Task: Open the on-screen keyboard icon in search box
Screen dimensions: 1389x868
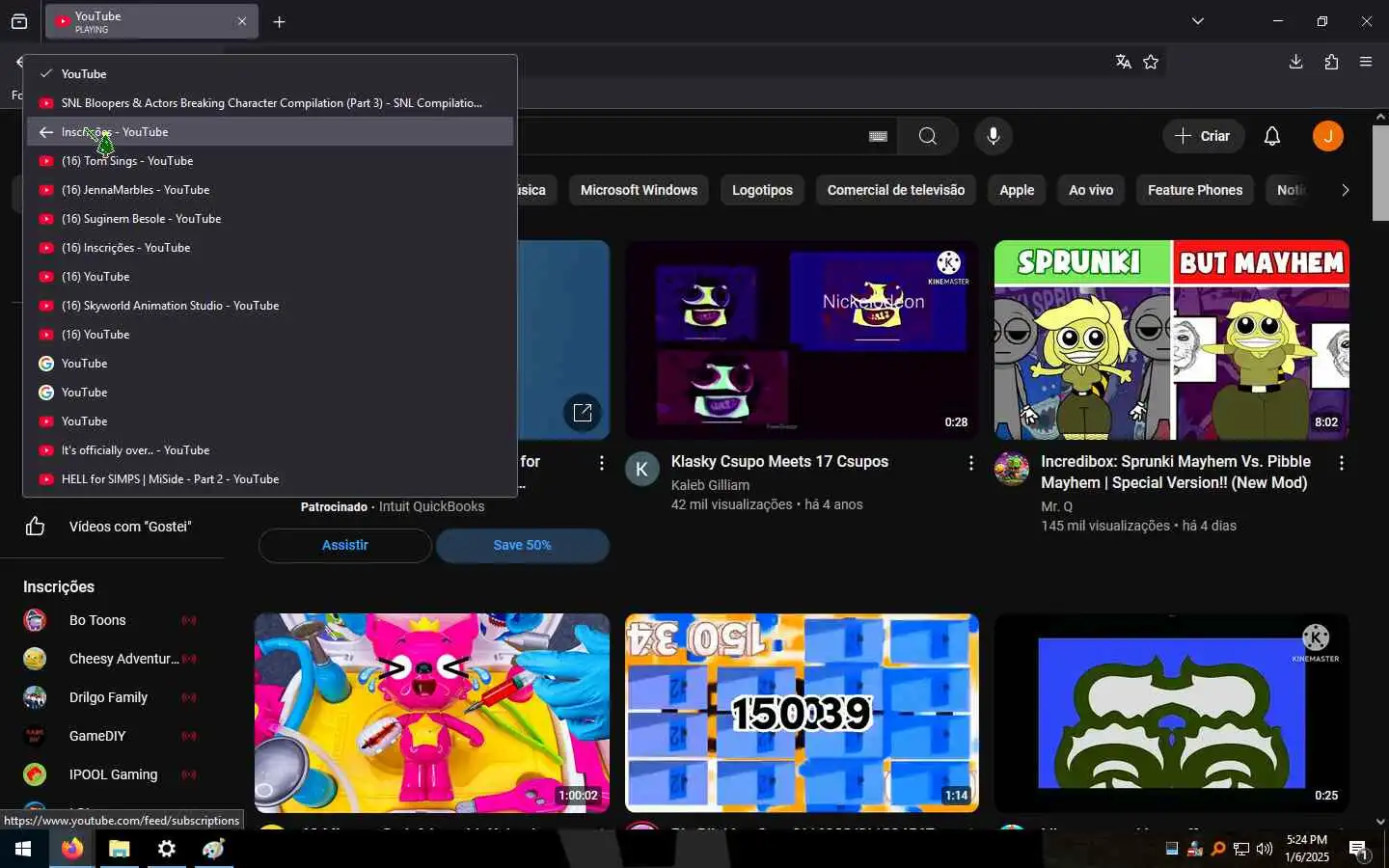Action: click(878, 136)
